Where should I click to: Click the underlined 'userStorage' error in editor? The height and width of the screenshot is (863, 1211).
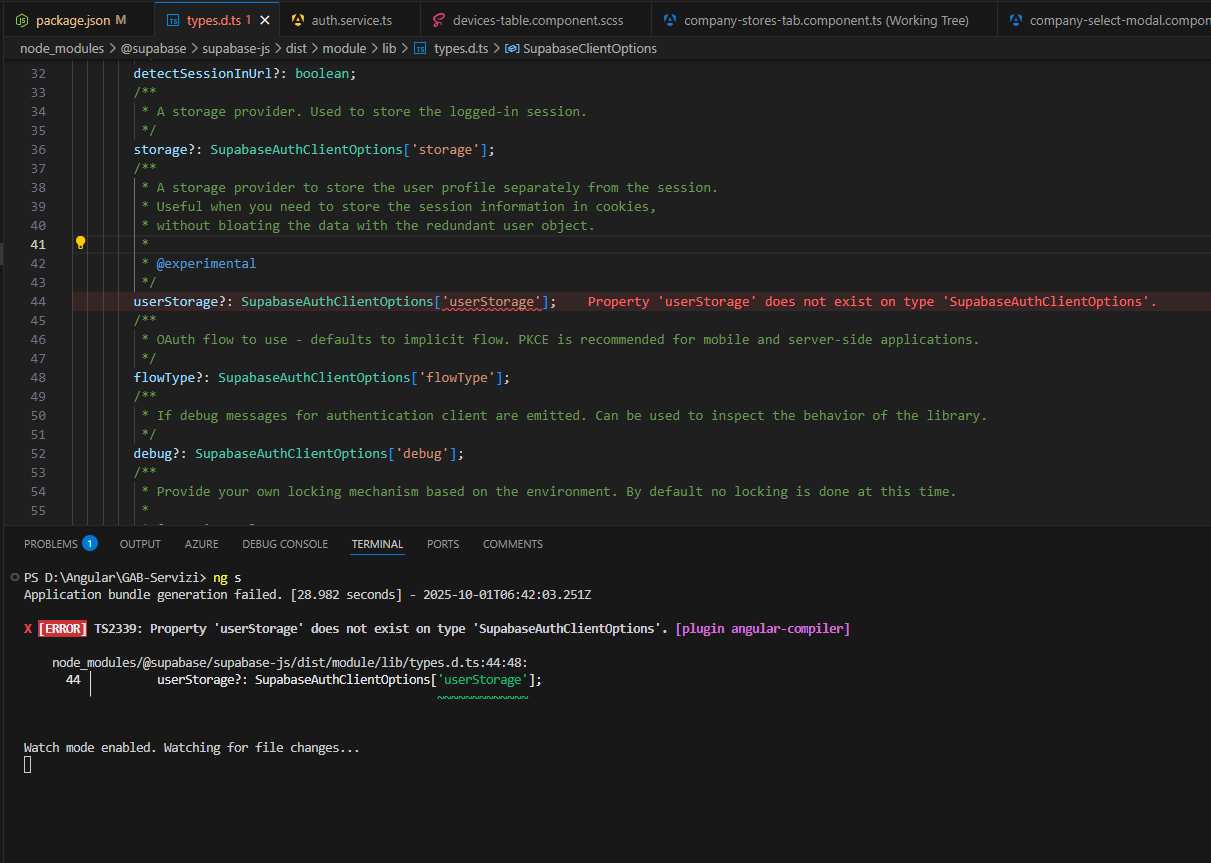point(492,302)
